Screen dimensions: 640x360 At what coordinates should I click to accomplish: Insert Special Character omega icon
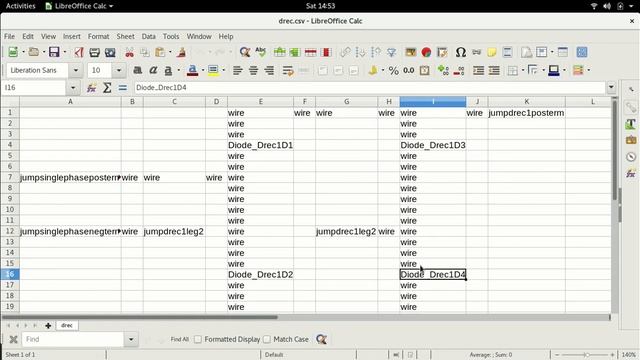(460, 52)
